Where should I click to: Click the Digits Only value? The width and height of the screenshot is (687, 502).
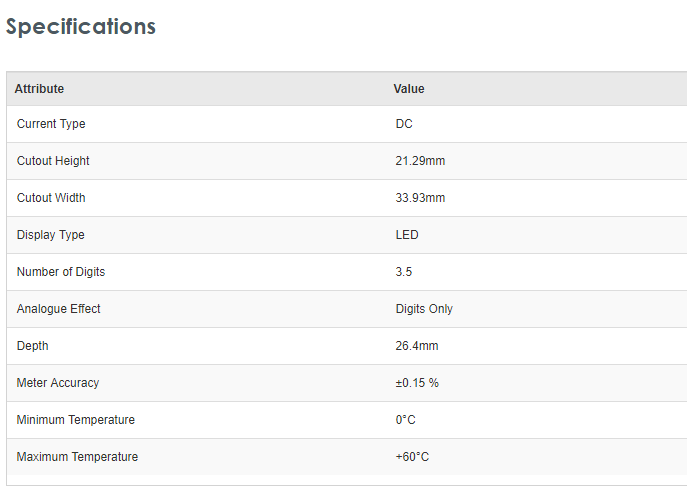[x=424, y=309]
